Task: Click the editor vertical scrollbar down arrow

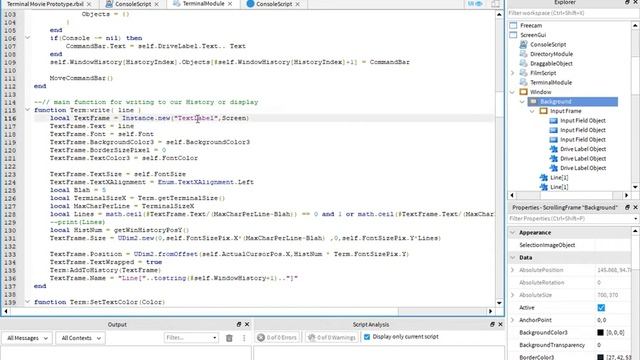Action: 499,303
